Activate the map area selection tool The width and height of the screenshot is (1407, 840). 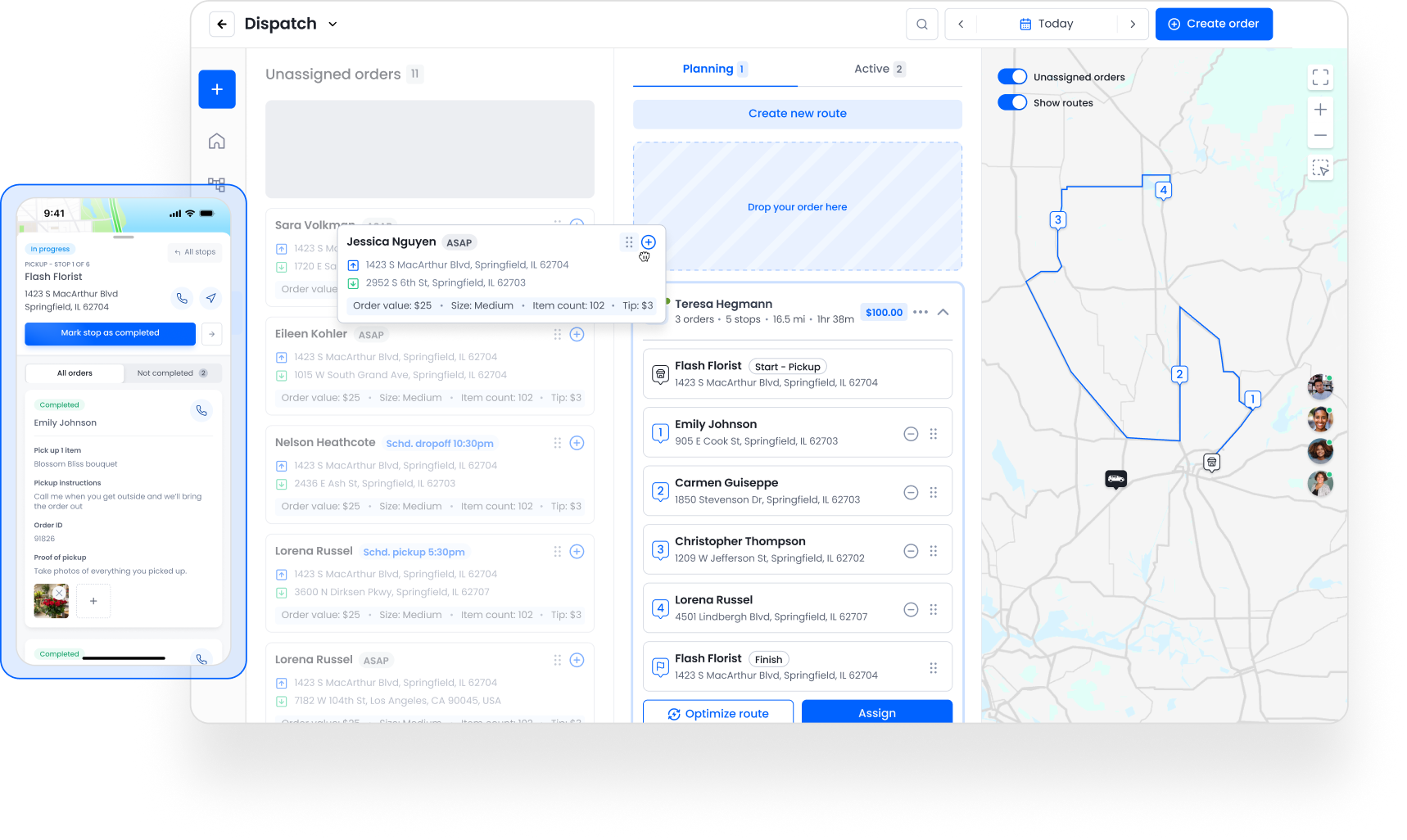click(x=1320, y=168)
